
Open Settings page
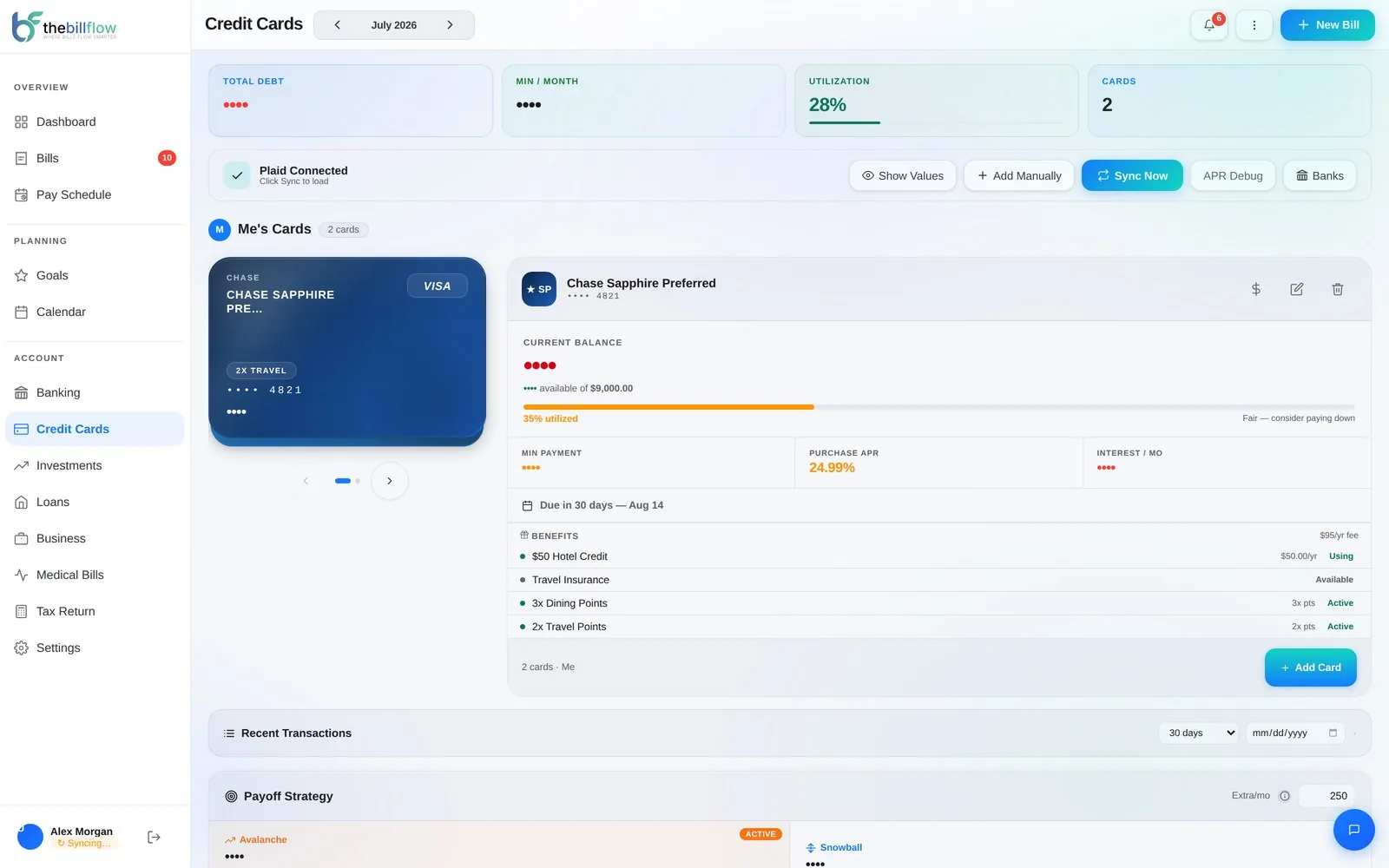click(x=95, y=648)
